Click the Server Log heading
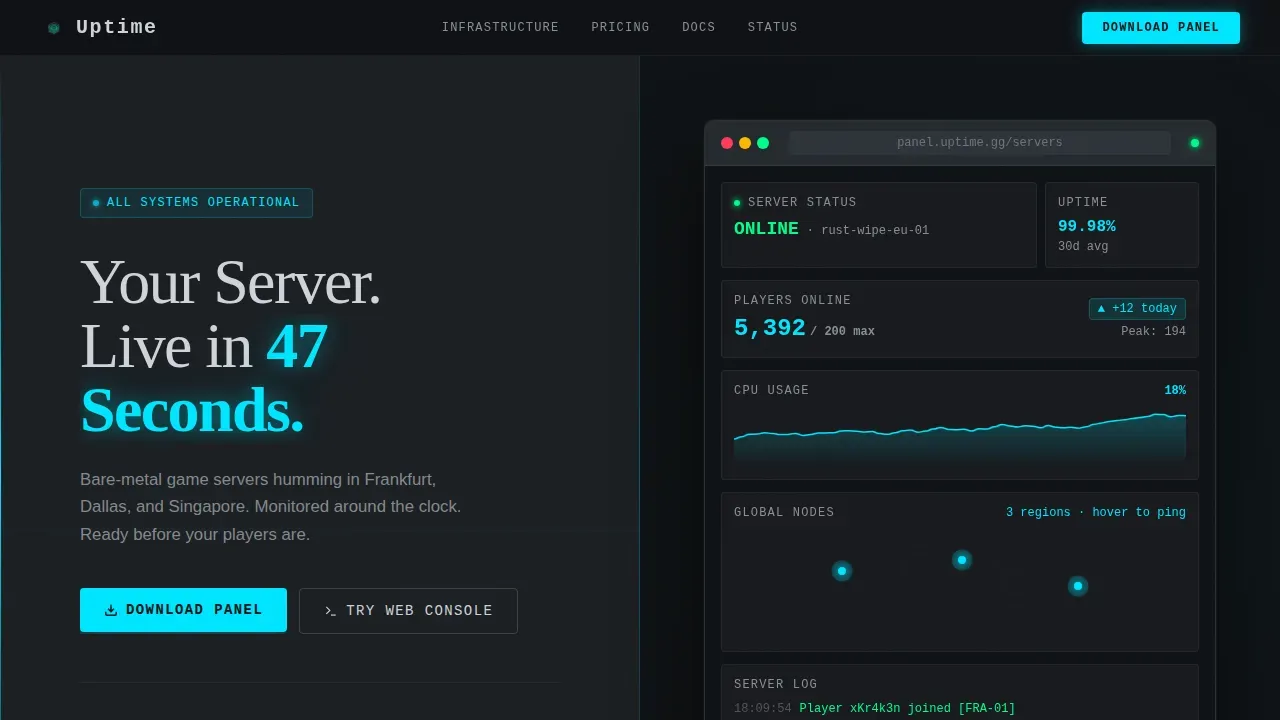Viewport: 1280px width, 720px height. pos(776,685)
